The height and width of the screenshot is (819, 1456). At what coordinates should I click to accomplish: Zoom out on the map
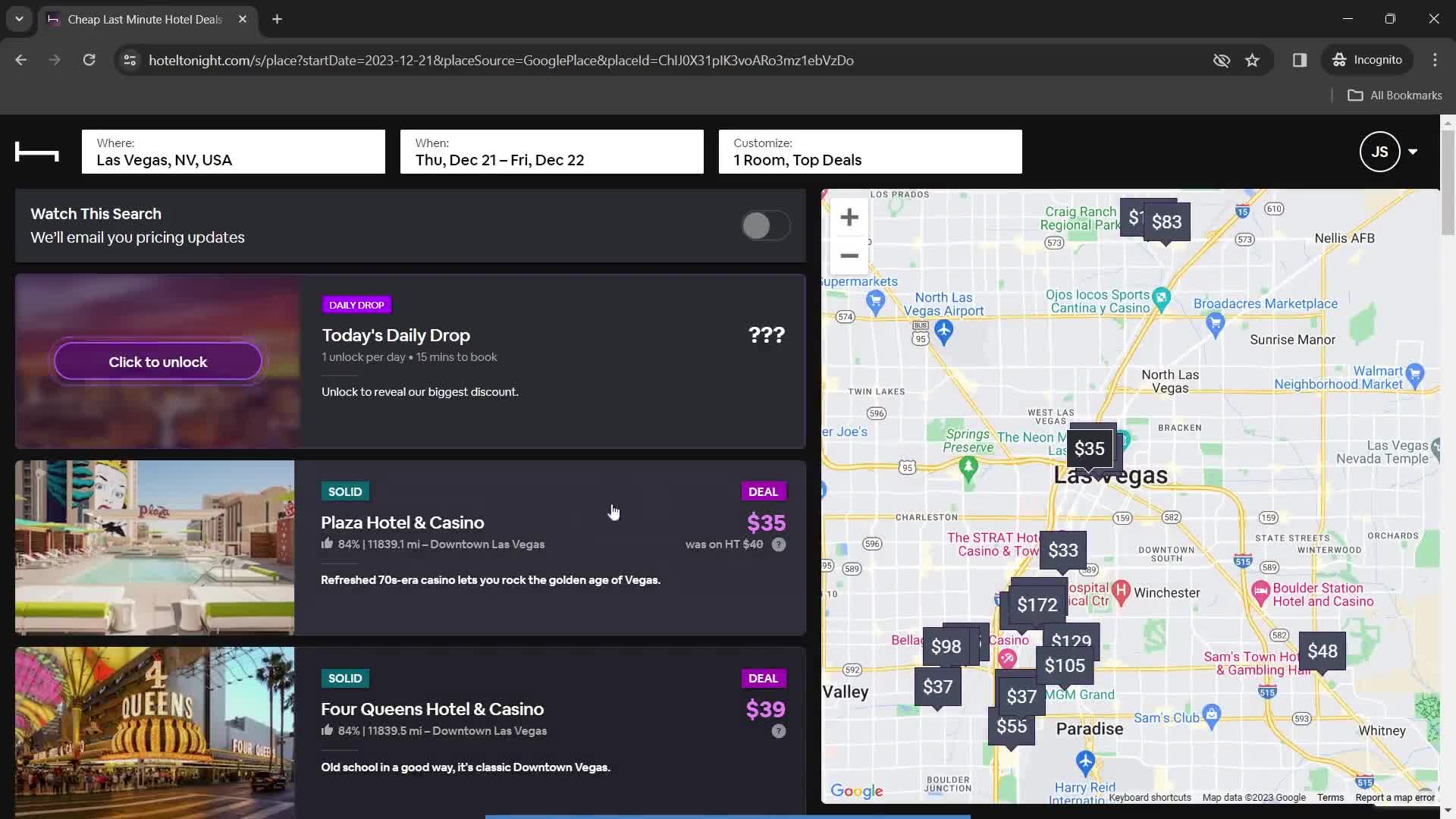pyautogui.click(x=849, y=256)
